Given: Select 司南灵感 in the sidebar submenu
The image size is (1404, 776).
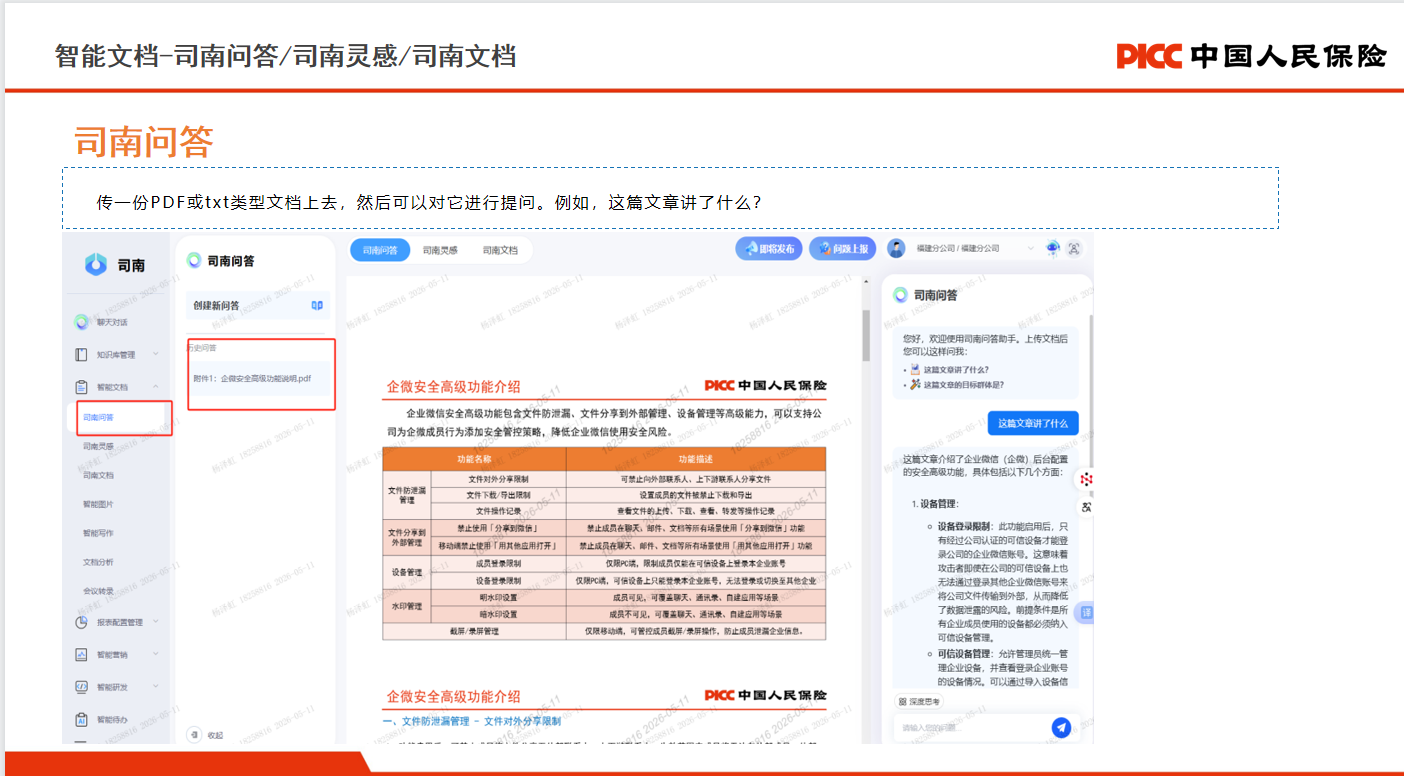Looking at the screenshot, I should [98, 447].
